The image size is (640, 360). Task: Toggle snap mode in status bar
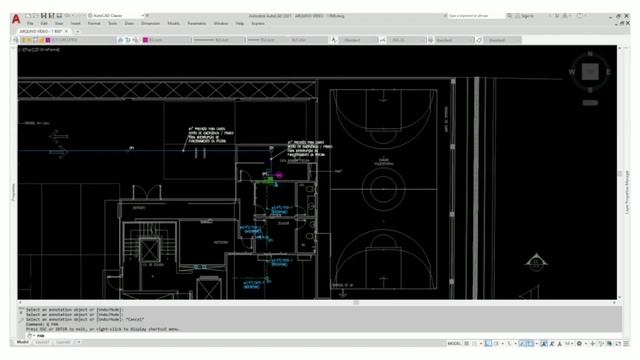coord(475,344)
